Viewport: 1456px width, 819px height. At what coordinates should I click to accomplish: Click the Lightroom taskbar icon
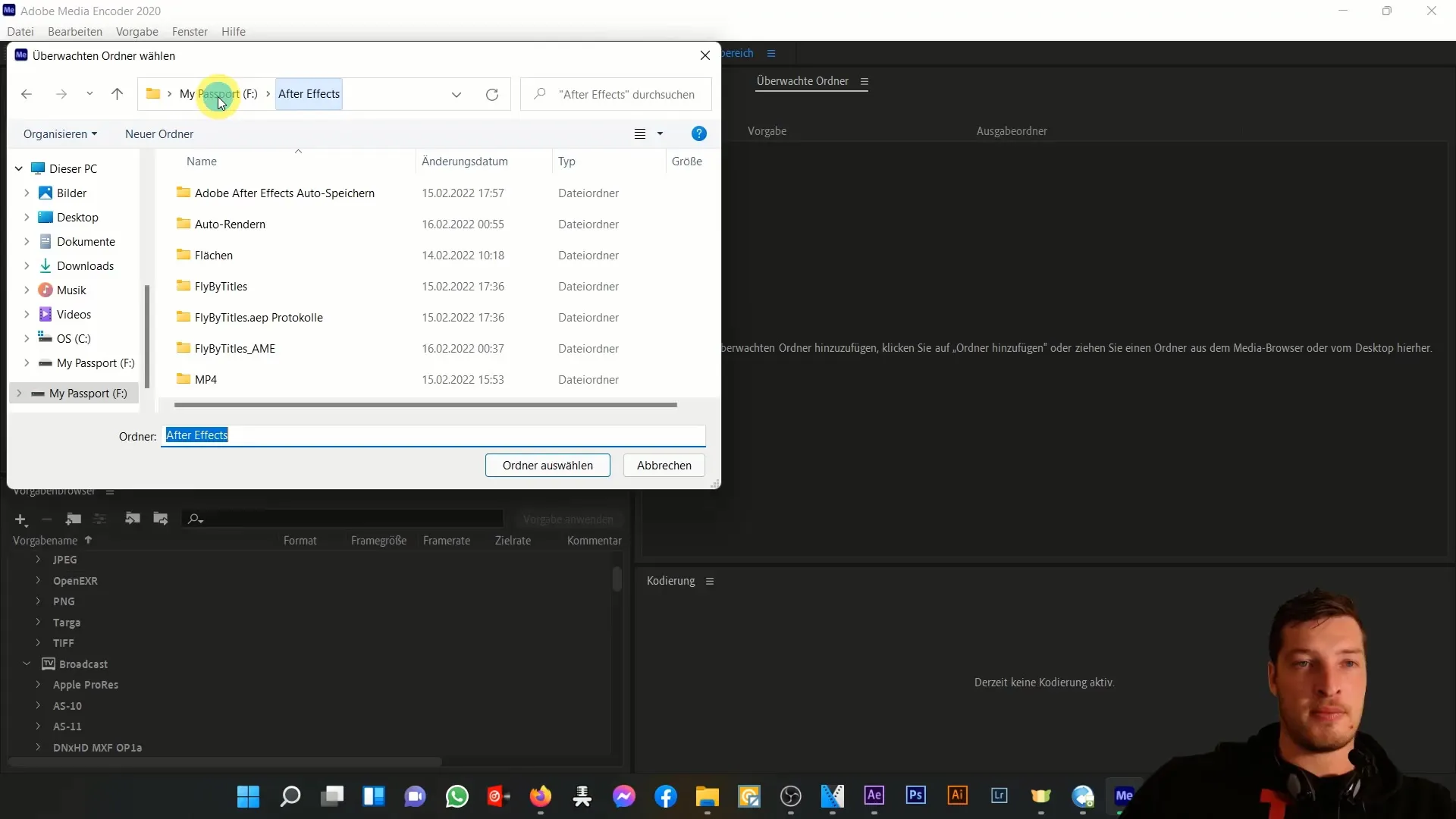click(1001, 796)
